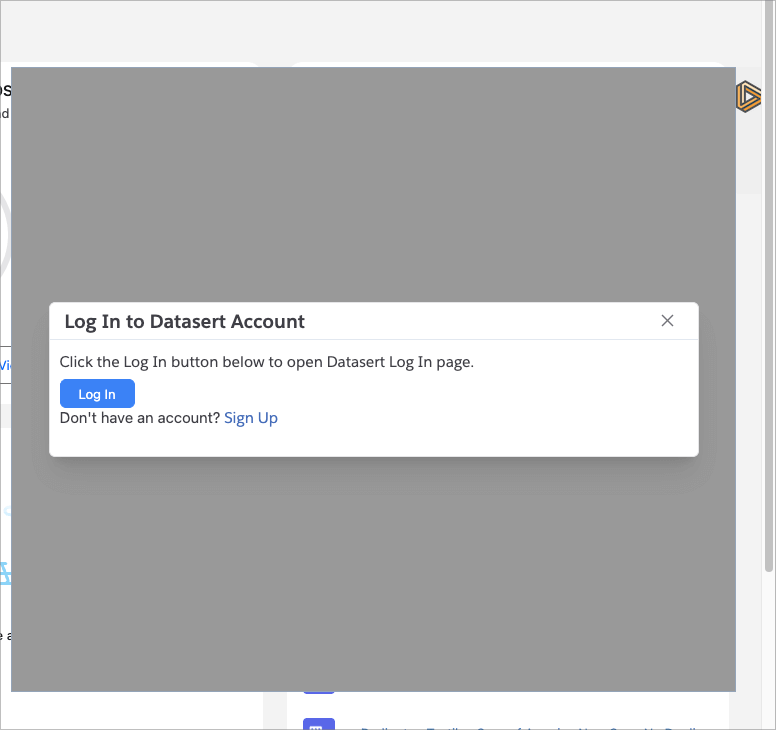
Task: Click the Datasert logo icon
Action: pyautogui.click(x=748, y=97)
